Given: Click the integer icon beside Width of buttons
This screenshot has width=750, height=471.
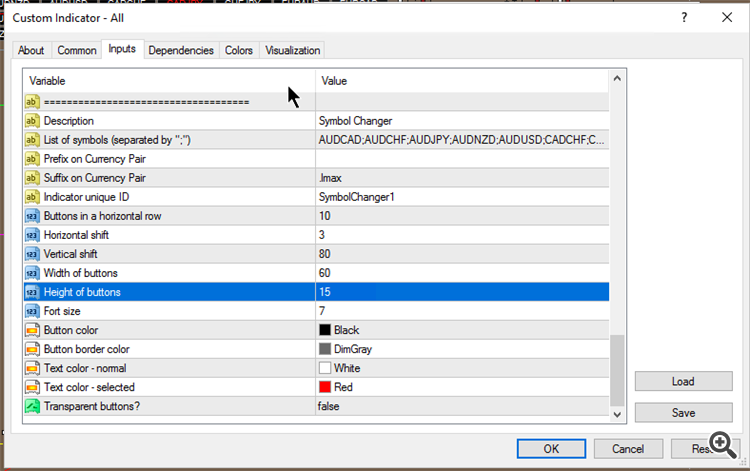Looking at the screenshot, I should (32, 273).
